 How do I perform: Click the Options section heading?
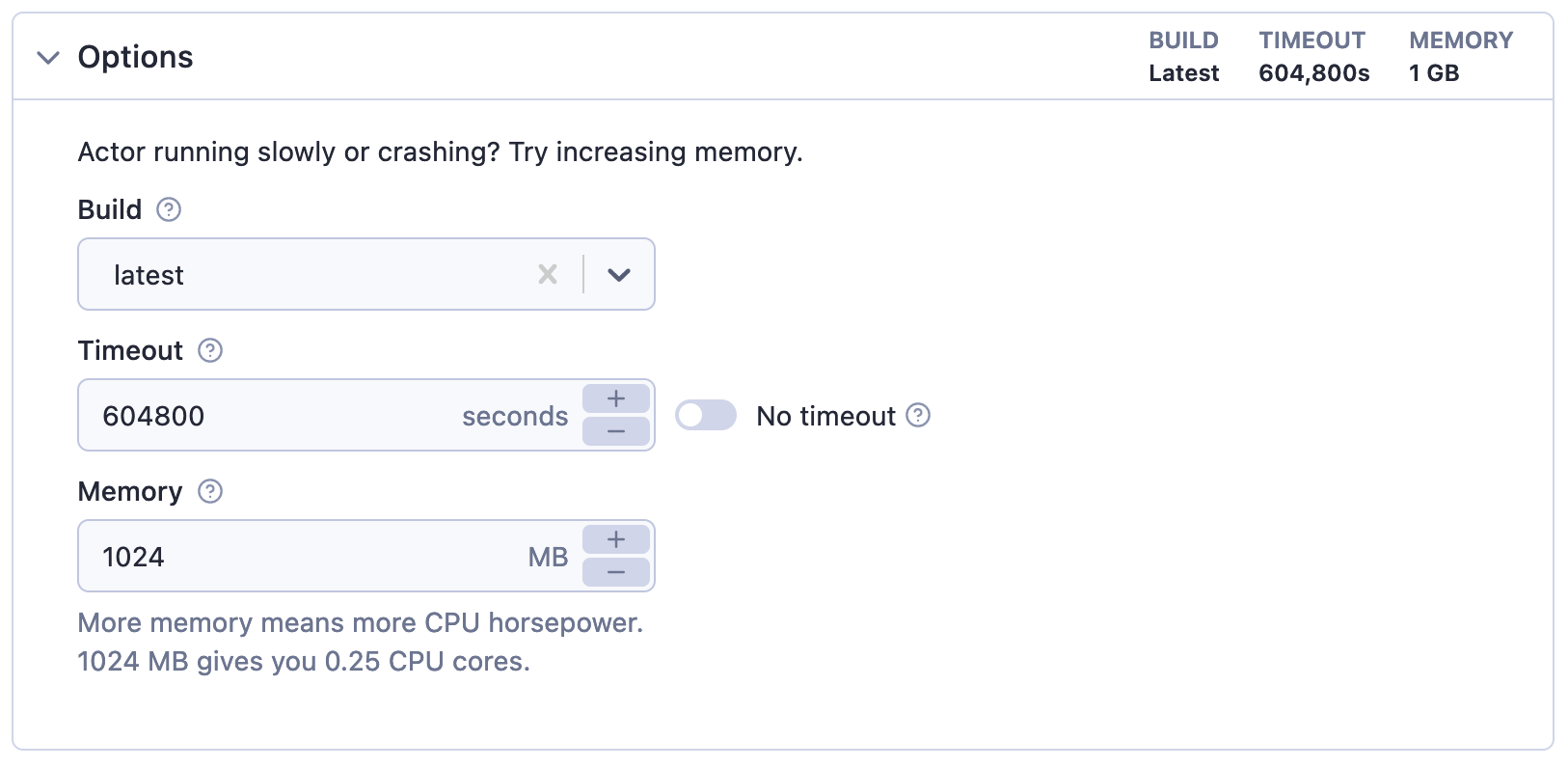point(135,57)
